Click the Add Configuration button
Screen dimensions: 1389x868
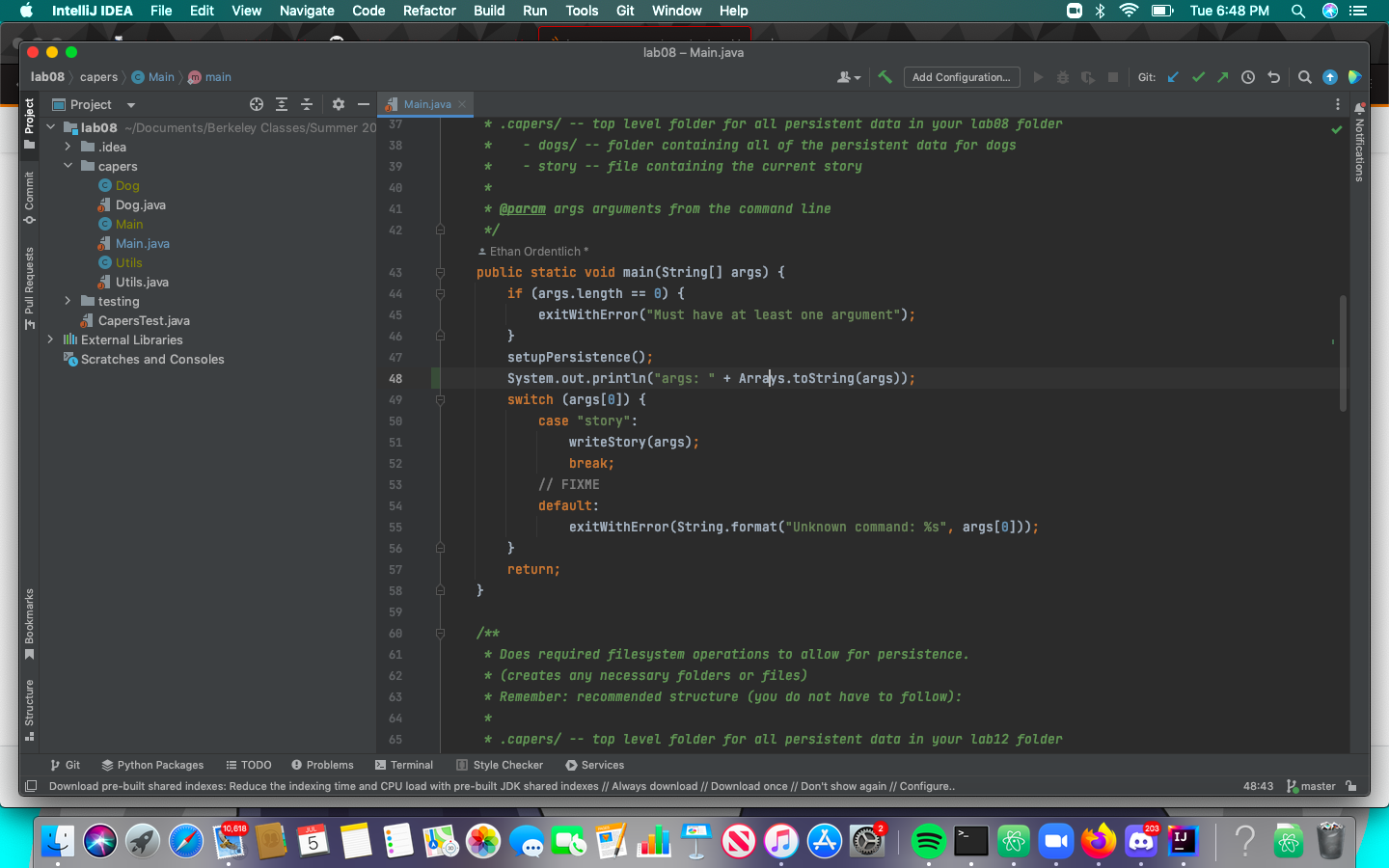pos(961,77)
